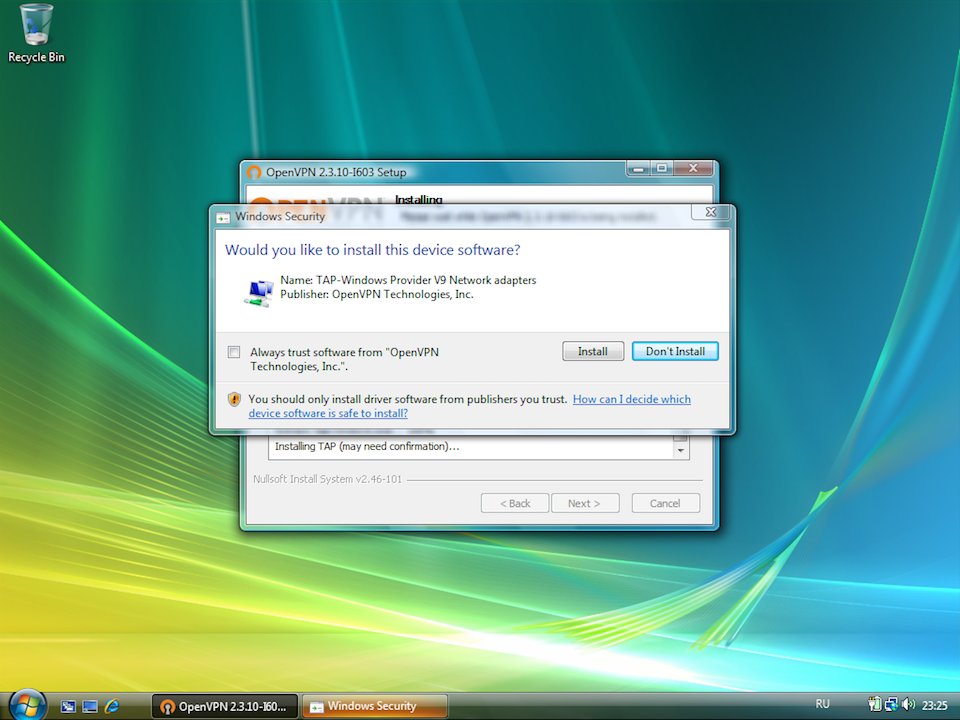Click the Windows Security title bar icon

point(223,217)
